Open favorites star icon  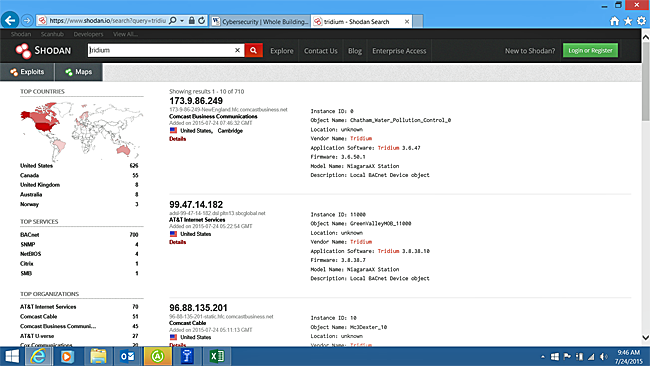tap(628, 21)
